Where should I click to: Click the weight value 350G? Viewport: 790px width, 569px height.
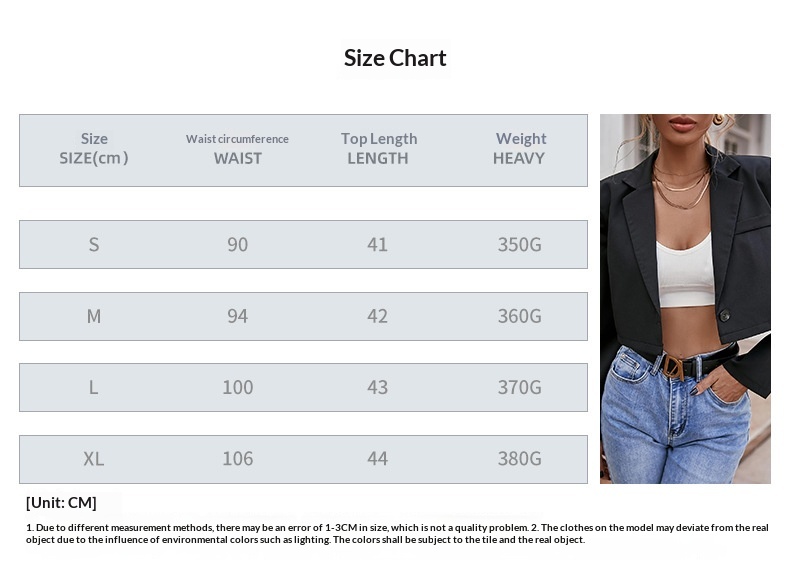[x=519, y=244]
